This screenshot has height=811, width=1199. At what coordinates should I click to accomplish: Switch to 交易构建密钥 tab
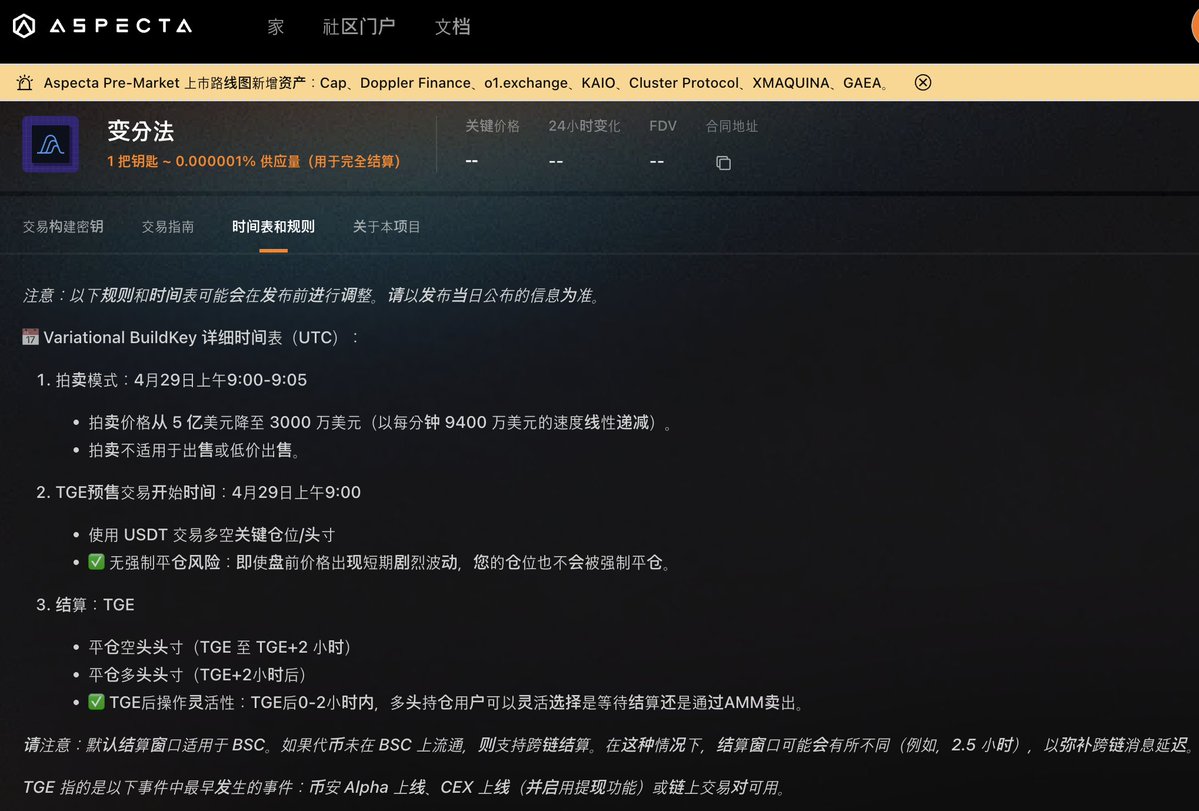(x=63, y=226)
